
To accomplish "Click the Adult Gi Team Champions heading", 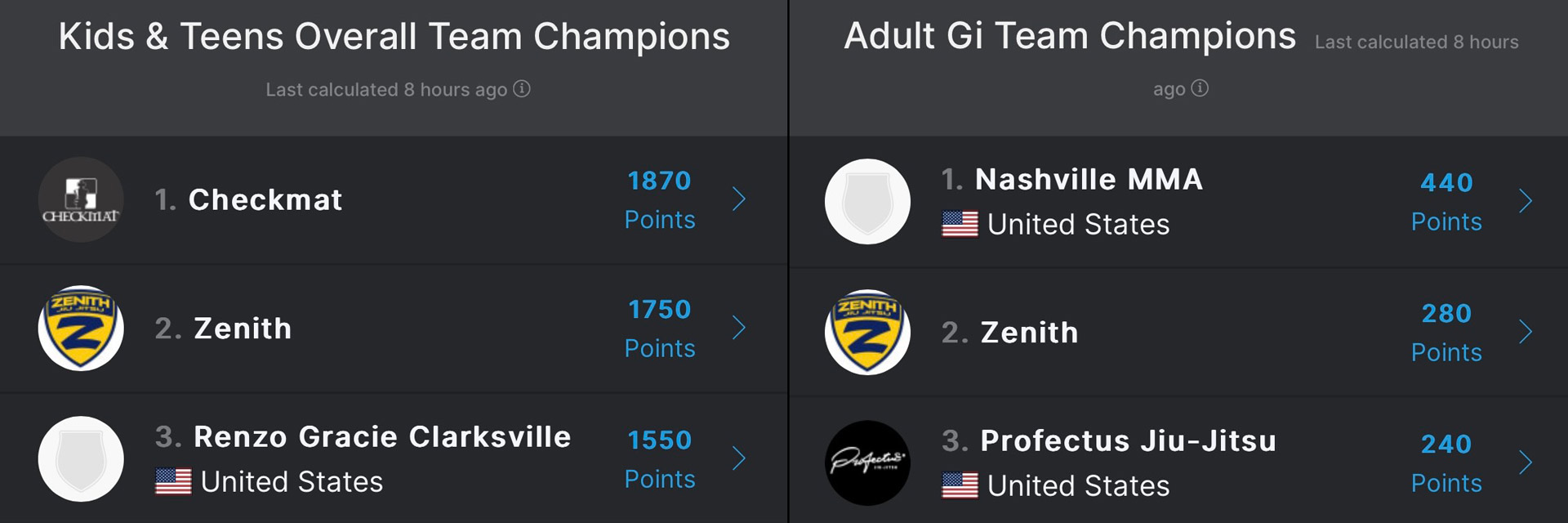I will [x=1070, y=36].
